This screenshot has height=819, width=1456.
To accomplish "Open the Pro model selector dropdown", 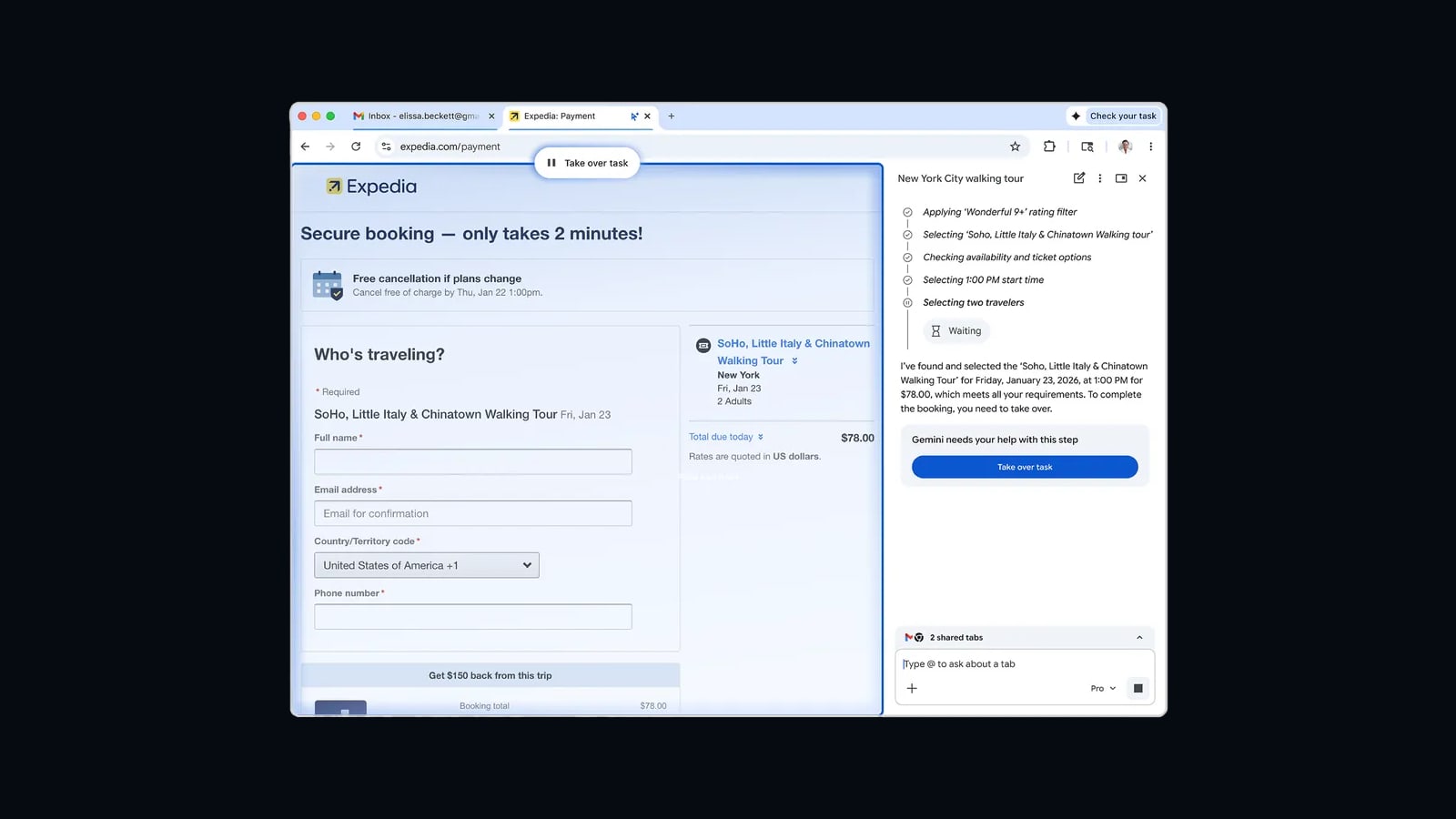I will [1102, 688].
